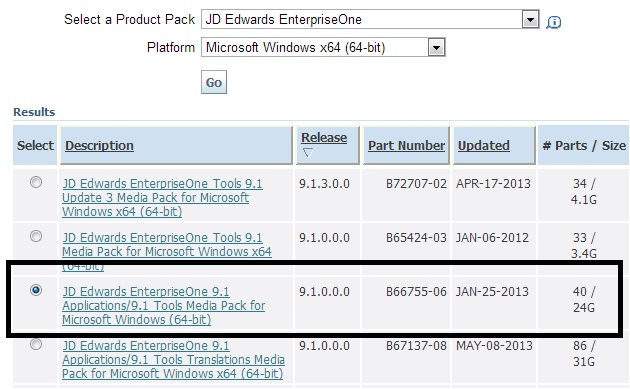This screenshot has width=630, height=389.
Task: Click the Microsoft Windows x64 platform combo box
Action: (323, 47)
